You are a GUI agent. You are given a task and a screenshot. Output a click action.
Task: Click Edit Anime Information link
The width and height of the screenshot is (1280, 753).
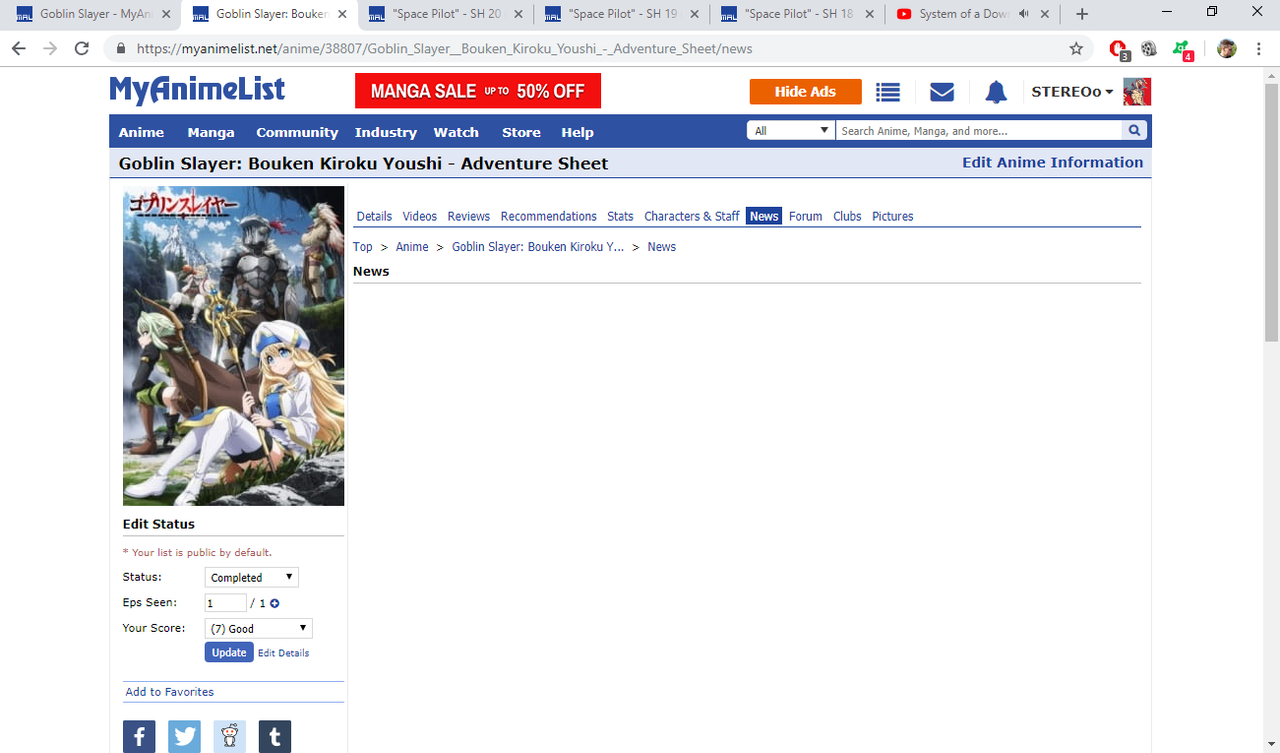coord(1052,162)
